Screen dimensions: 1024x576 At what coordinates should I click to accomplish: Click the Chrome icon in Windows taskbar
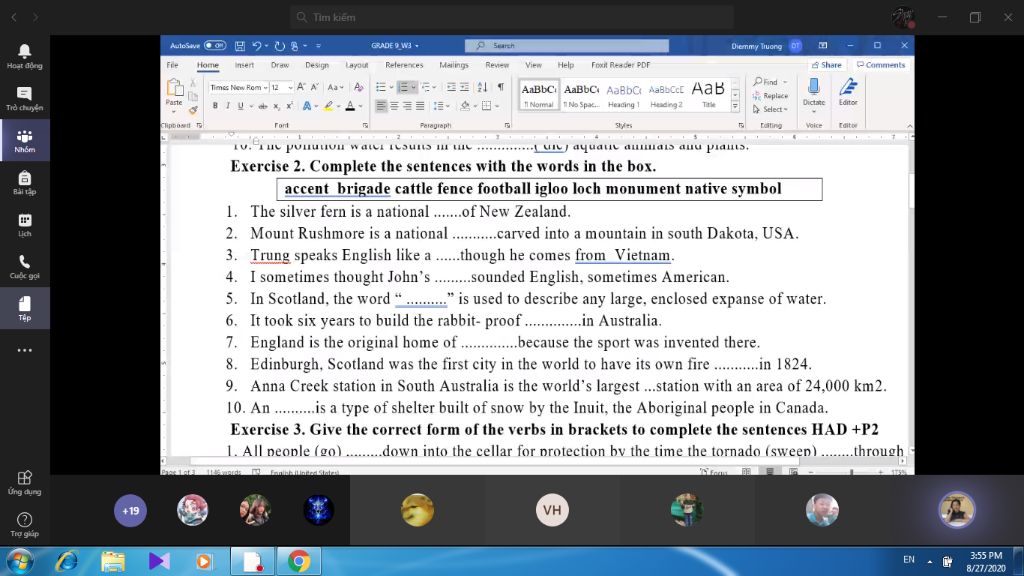click(299, 561)
